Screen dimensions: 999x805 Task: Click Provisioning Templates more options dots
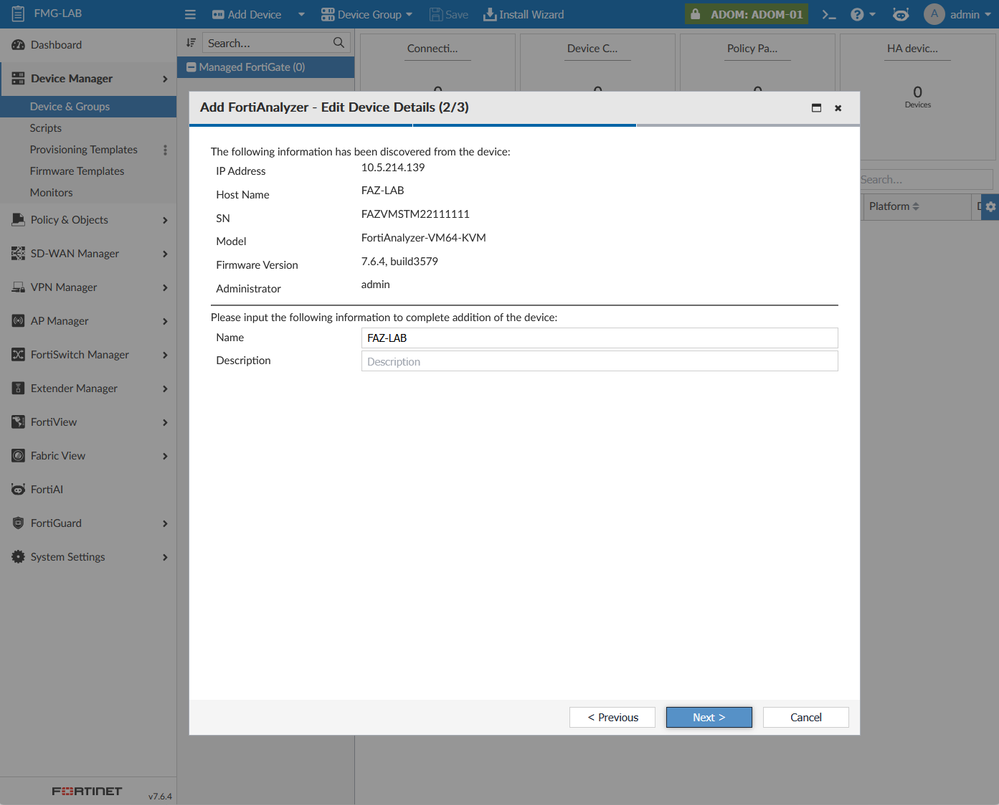point(165,150)
